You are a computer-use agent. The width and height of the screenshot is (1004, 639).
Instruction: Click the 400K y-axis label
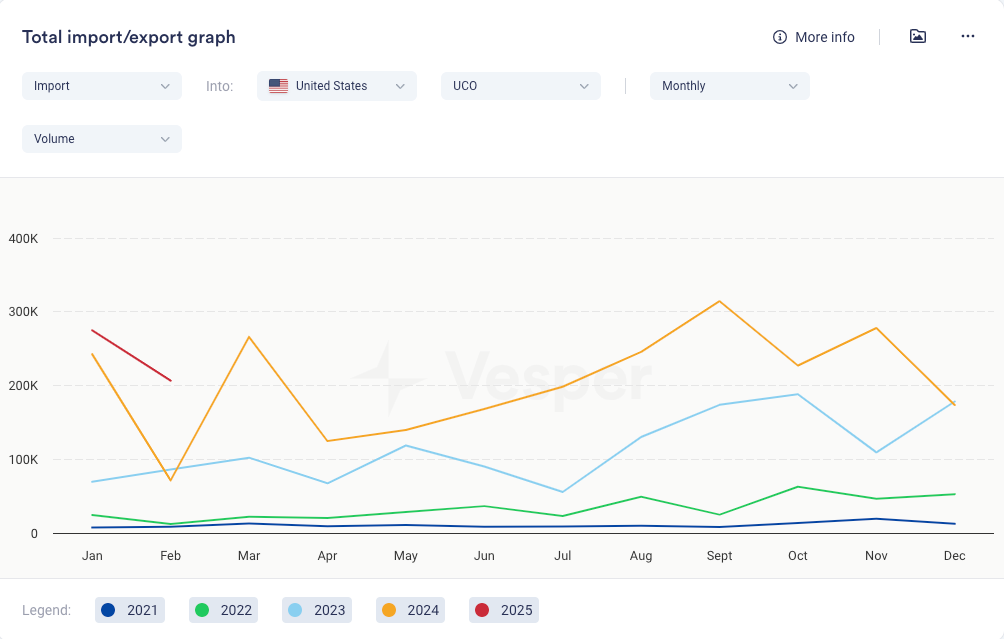(x=23, y=239)
